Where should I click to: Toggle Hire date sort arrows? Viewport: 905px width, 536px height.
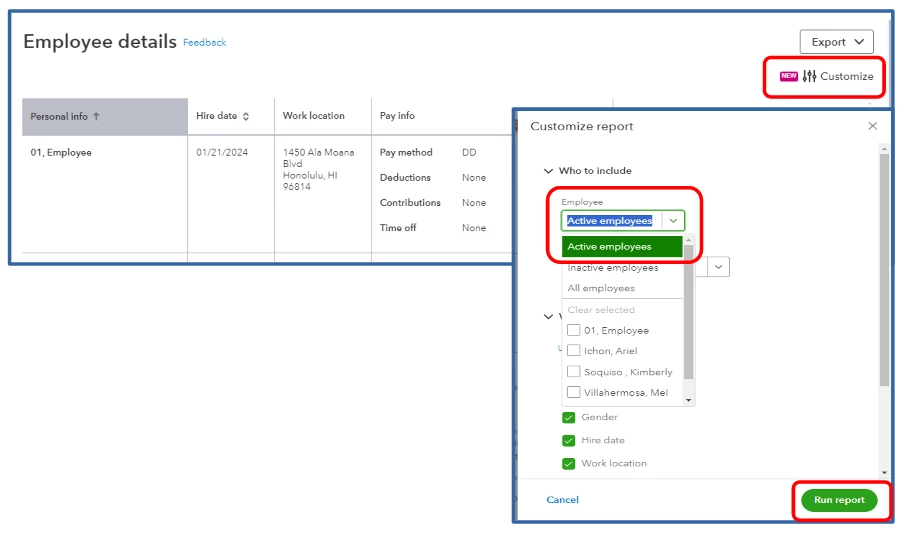coord(246,116)
